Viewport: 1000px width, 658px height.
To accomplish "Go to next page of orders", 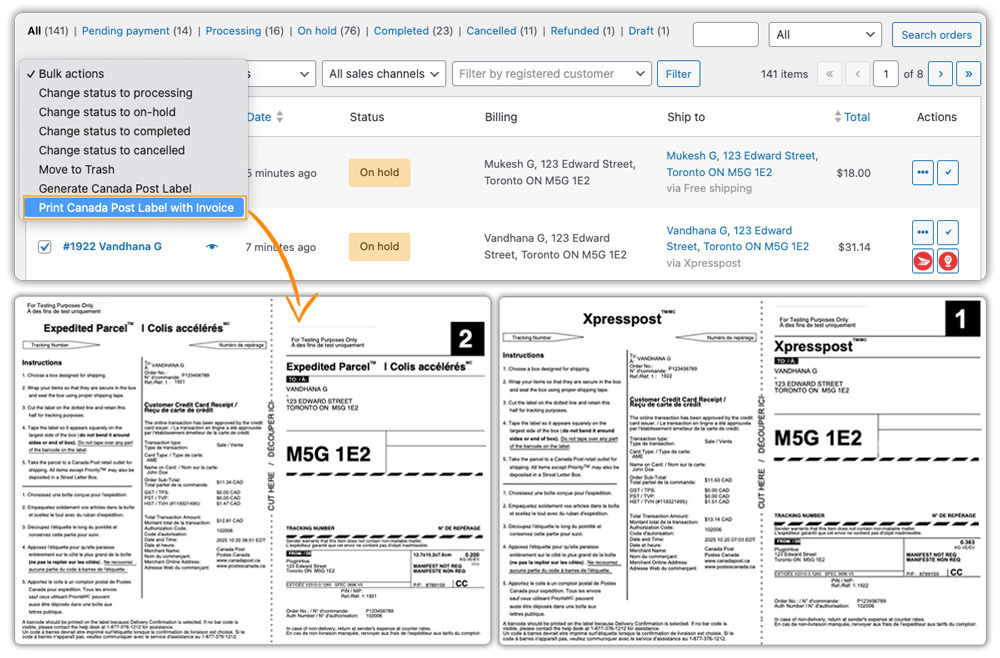I will [939, 74].
